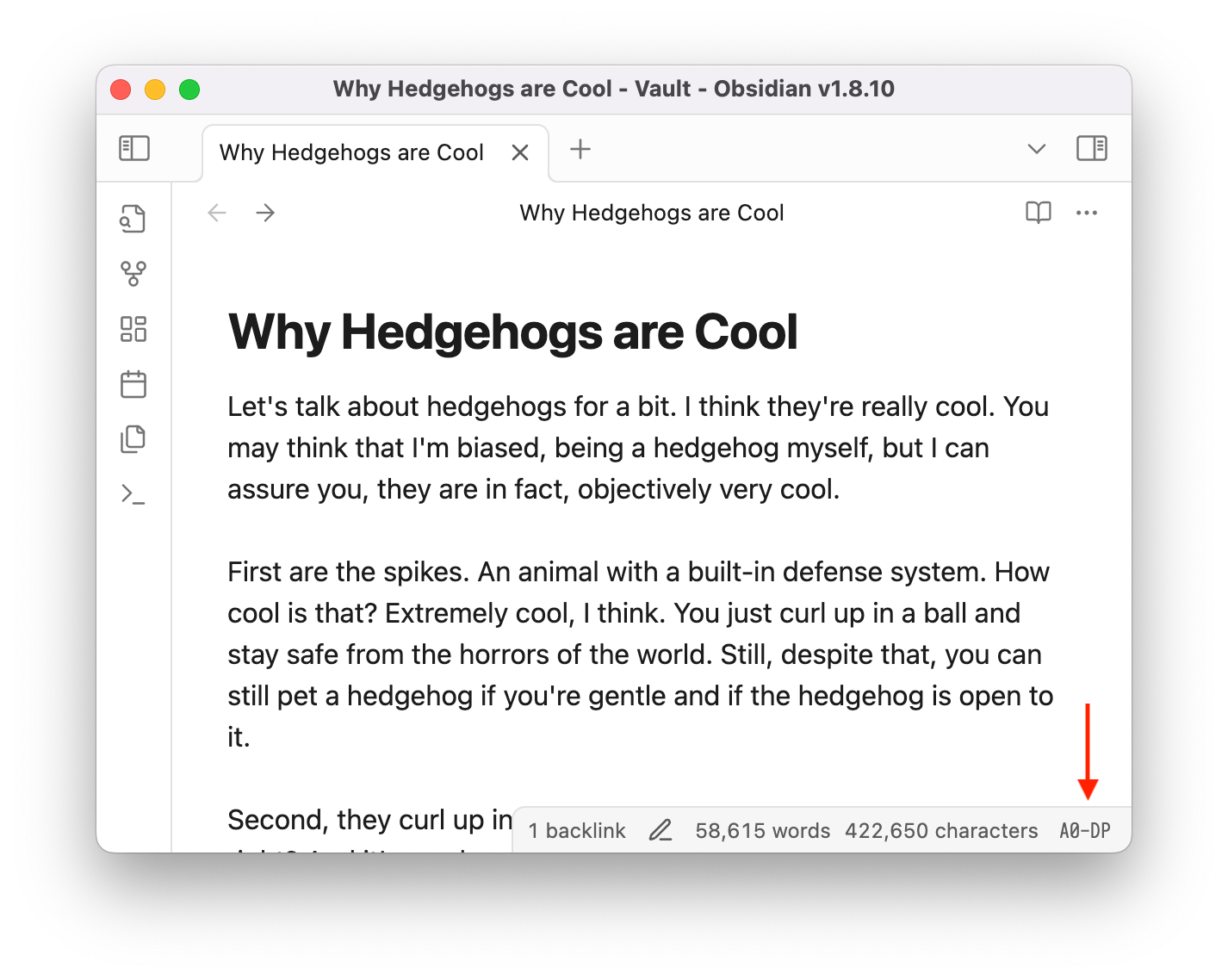Viewport: 1228px width, 980px height.
Task: Open today's daily note calendar icon
Action: click(x=133, y=384)
